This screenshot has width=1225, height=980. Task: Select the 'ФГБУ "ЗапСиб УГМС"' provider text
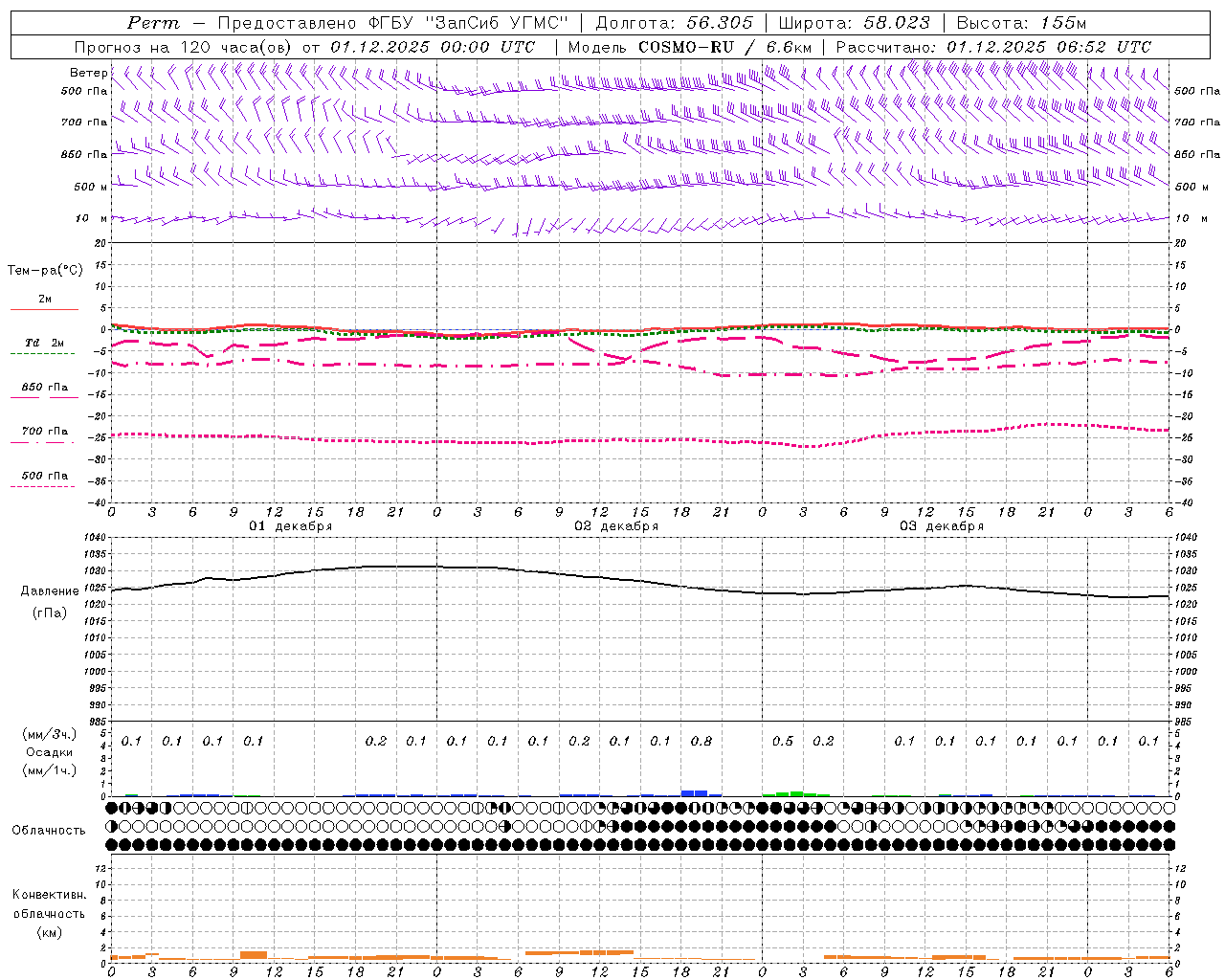tap(468, 23)
